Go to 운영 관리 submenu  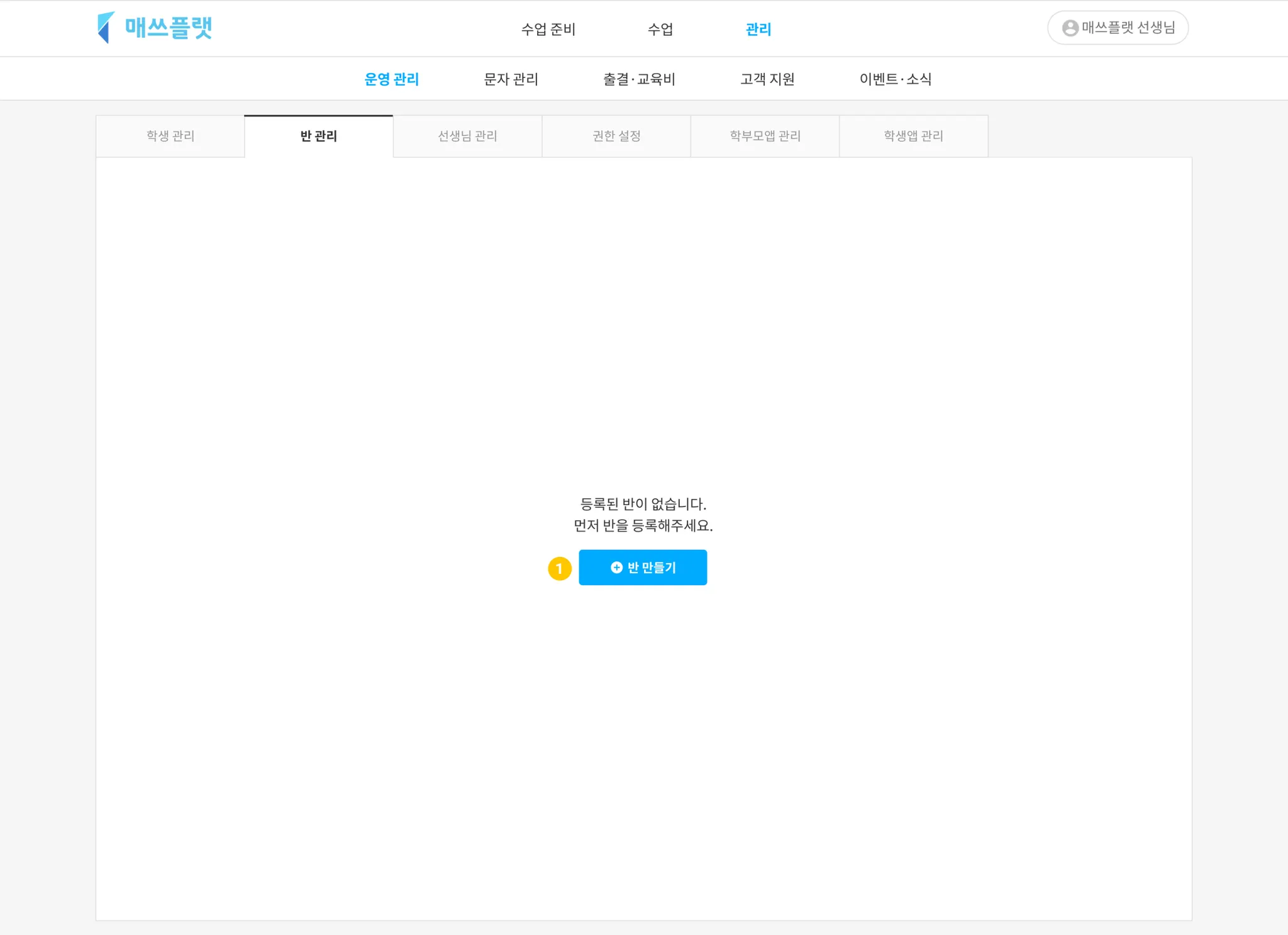coord(391,79)
